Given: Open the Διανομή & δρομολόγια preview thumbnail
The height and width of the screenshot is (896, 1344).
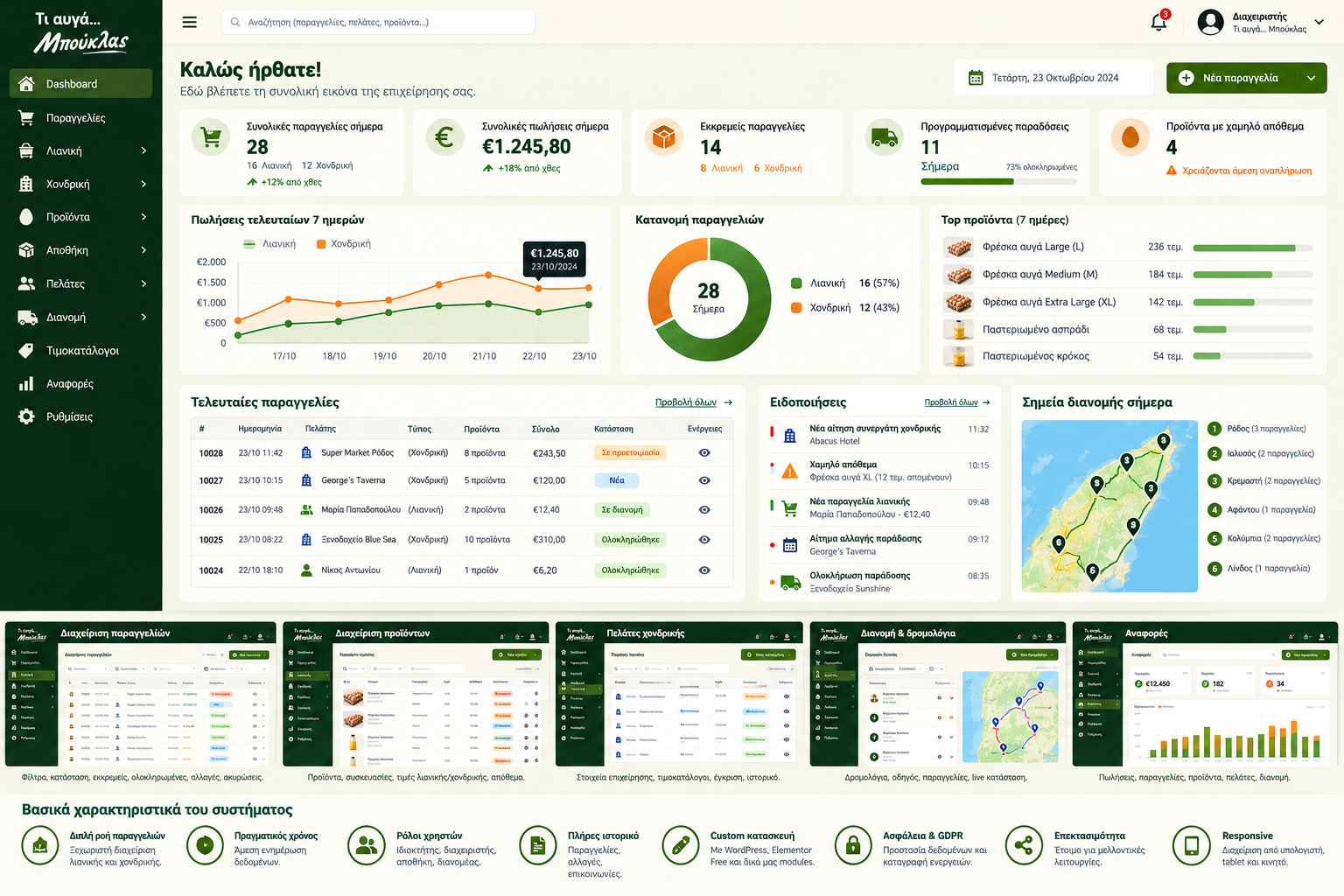Looking at the screenshot, I should tap(938, 693).
